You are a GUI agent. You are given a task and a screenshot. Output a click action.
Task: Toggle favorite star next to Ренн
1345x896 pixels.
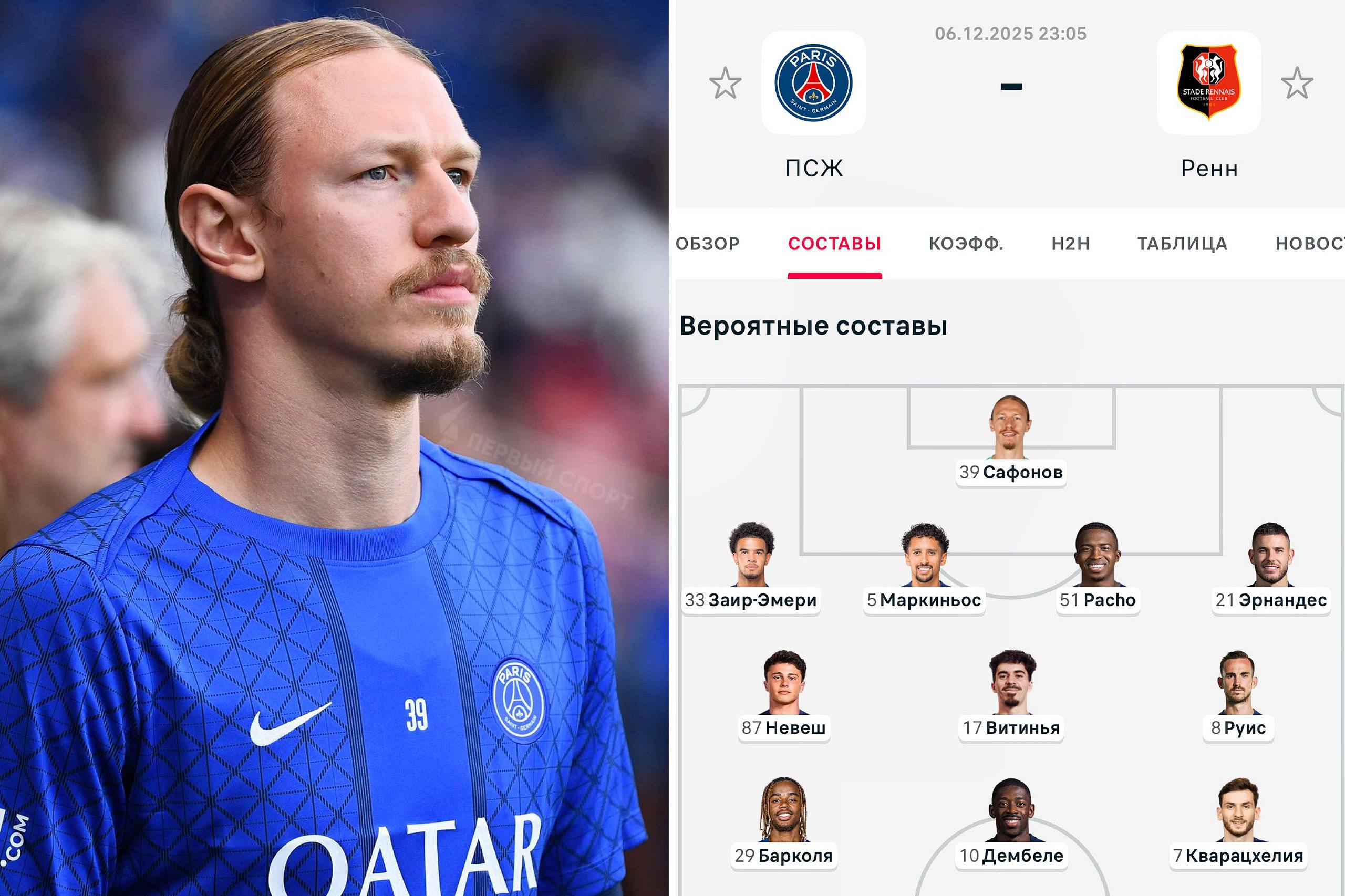click(1297, 83)
